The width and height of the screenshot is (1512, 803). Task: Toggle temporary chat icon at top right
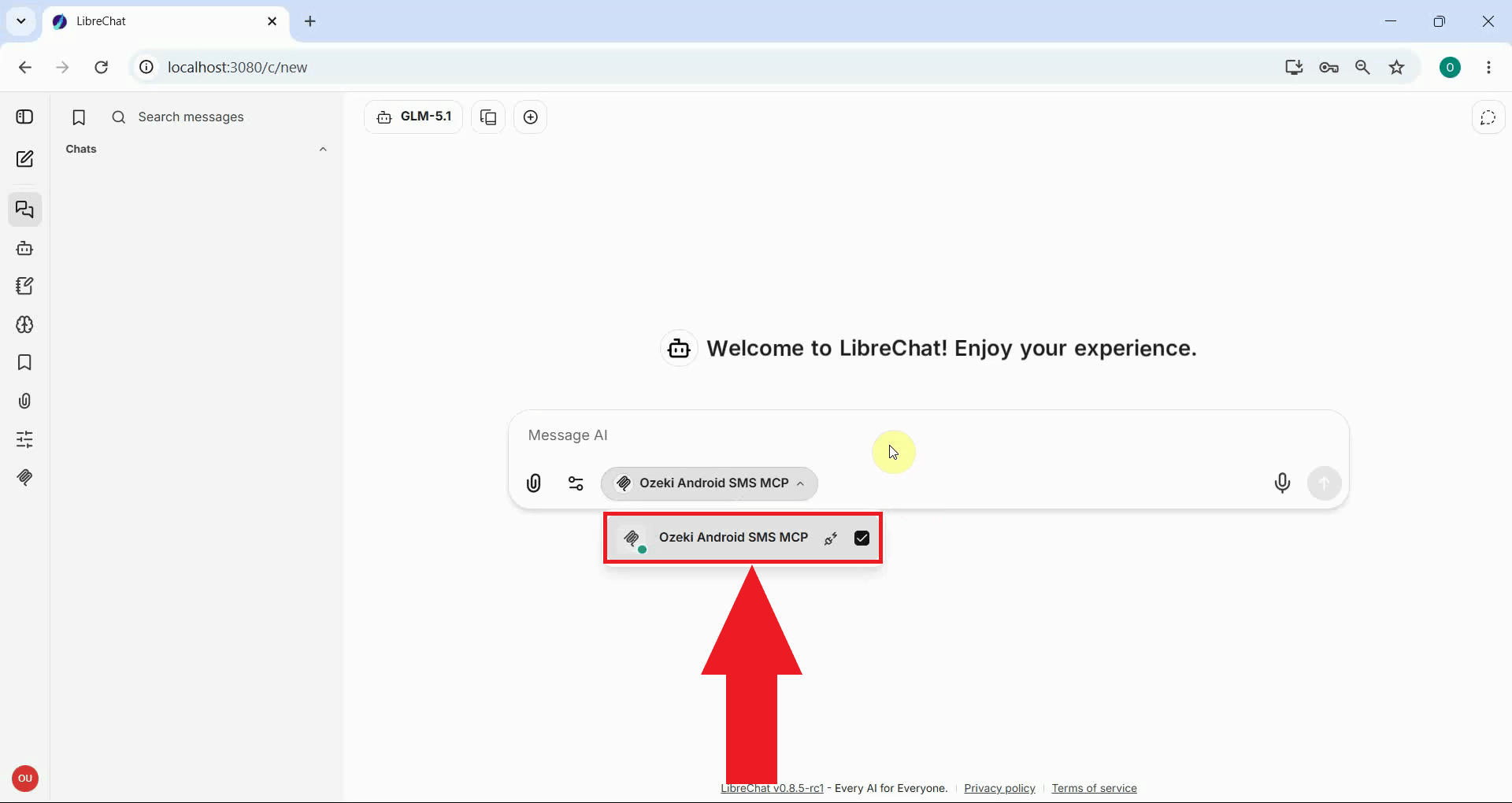tap(1488, 117)
